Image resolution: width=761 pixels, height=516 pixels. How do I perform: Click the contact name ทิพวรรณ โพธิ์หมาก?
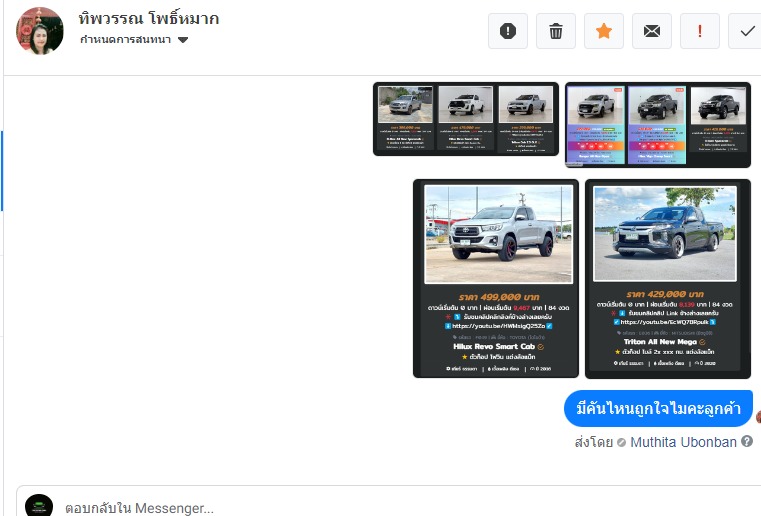tap(149, 18)
